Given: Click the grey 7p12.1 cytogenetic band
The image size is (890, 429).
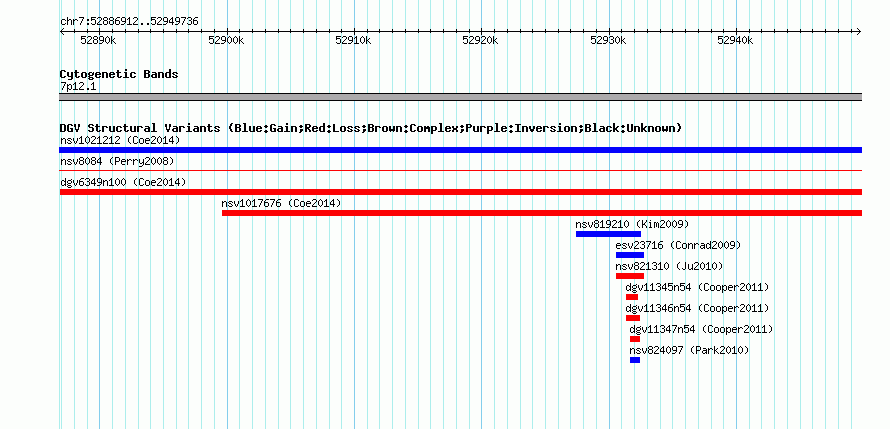Looking at the screenshot, I should coord(460,97).
